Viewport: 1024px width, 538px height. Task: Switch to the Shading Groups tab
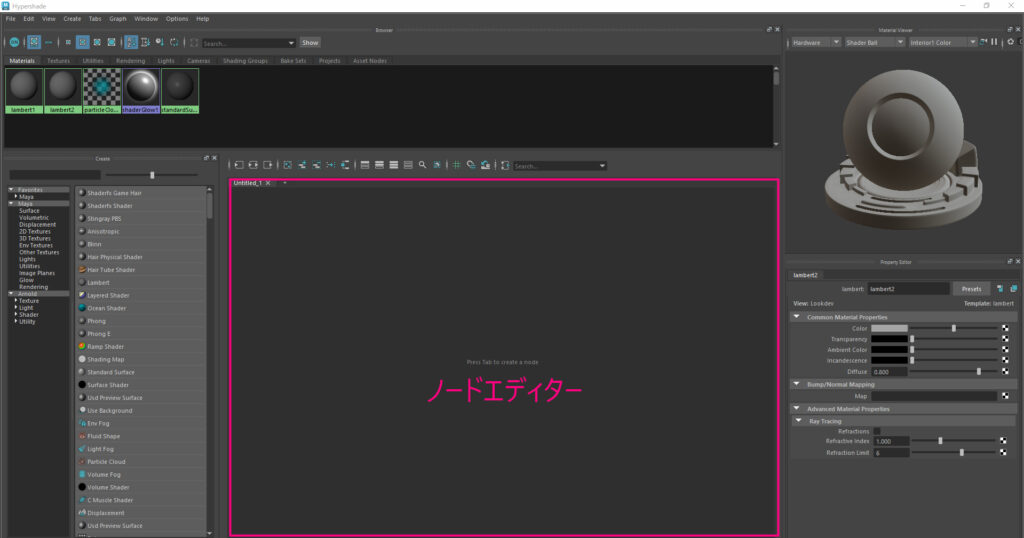pos(245,61)
